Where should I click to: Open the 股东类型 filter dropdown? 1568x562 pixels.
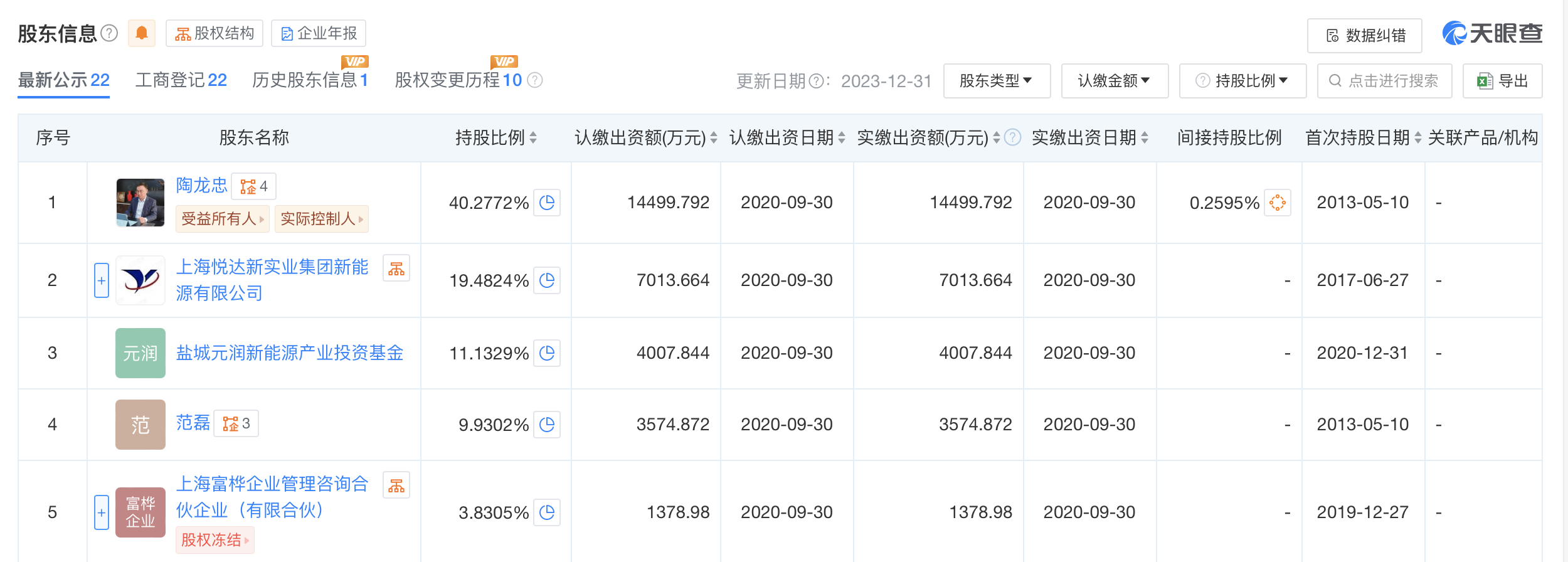pos(996,81)
